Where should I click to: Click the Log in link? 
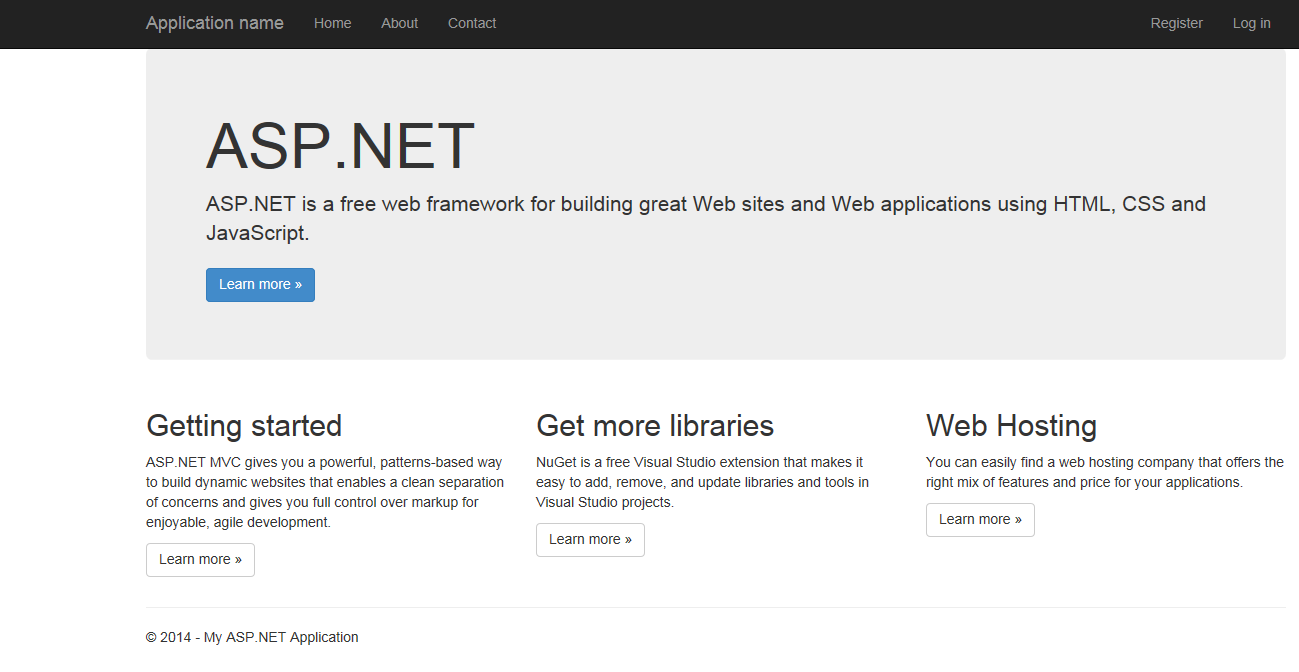1251,23
